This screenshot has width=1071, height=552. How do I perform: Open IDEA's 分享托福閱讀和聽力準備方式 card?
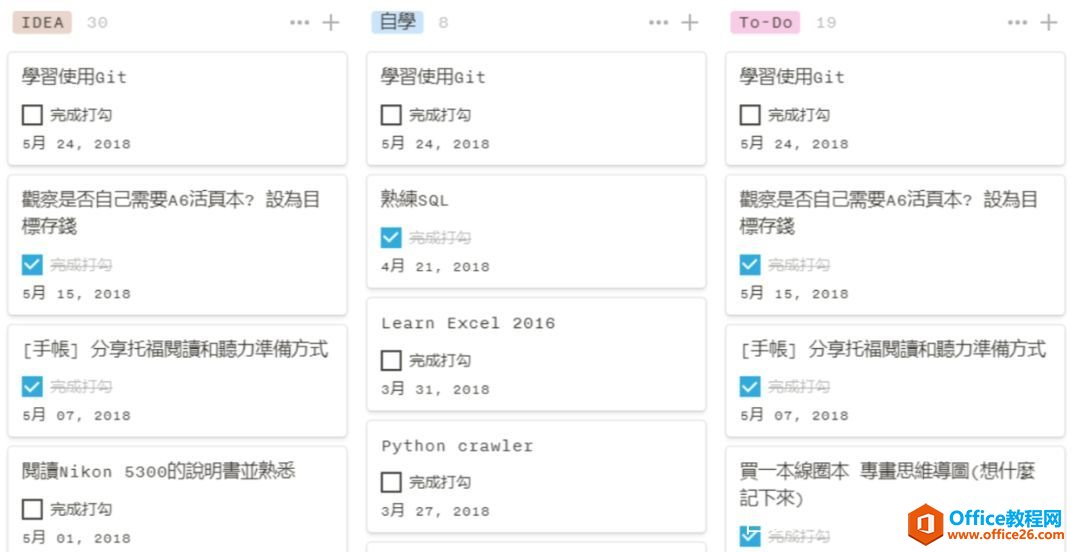point(175,350)
